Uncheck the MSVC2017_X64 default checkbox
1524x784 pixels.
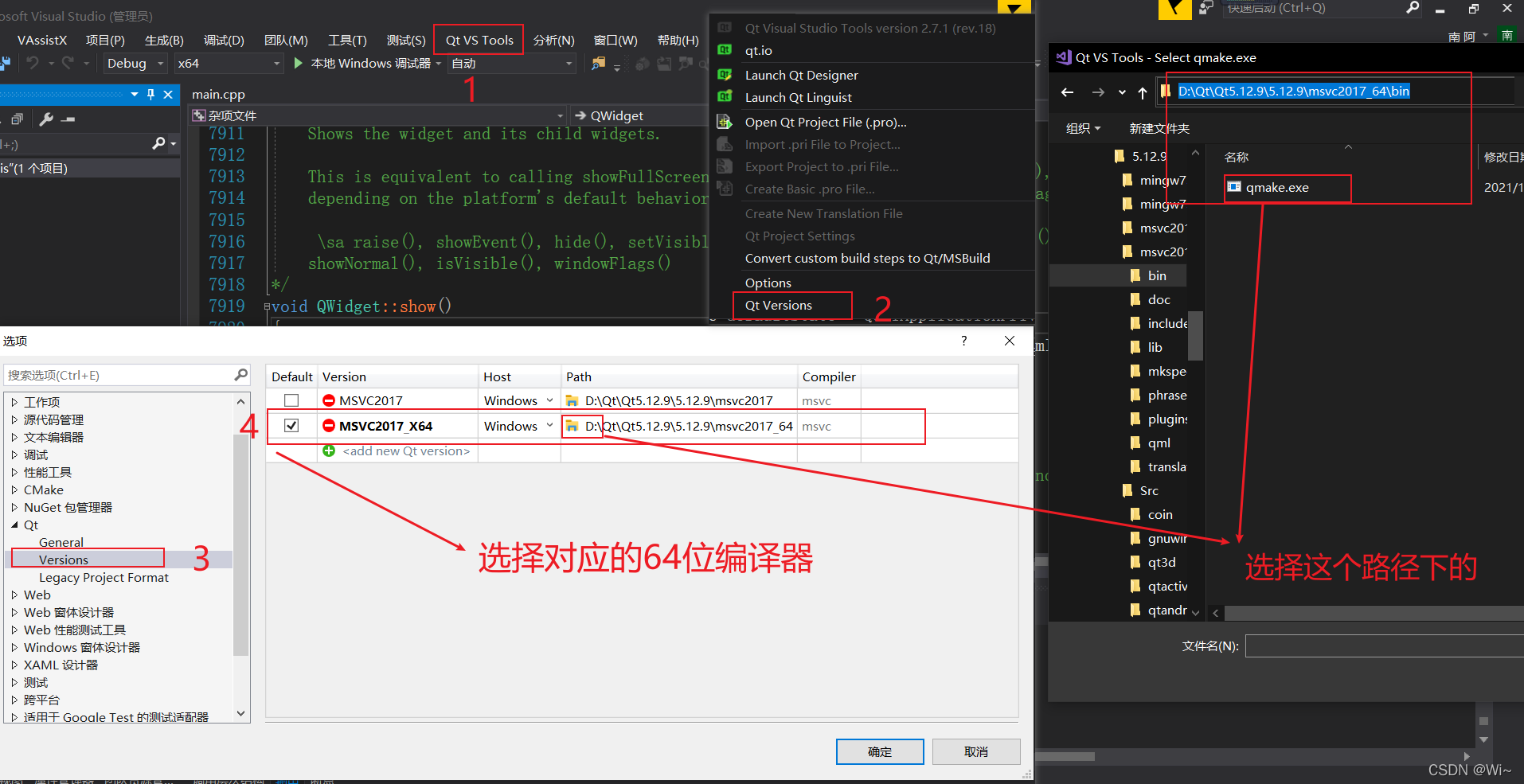(x=291, y=426)
